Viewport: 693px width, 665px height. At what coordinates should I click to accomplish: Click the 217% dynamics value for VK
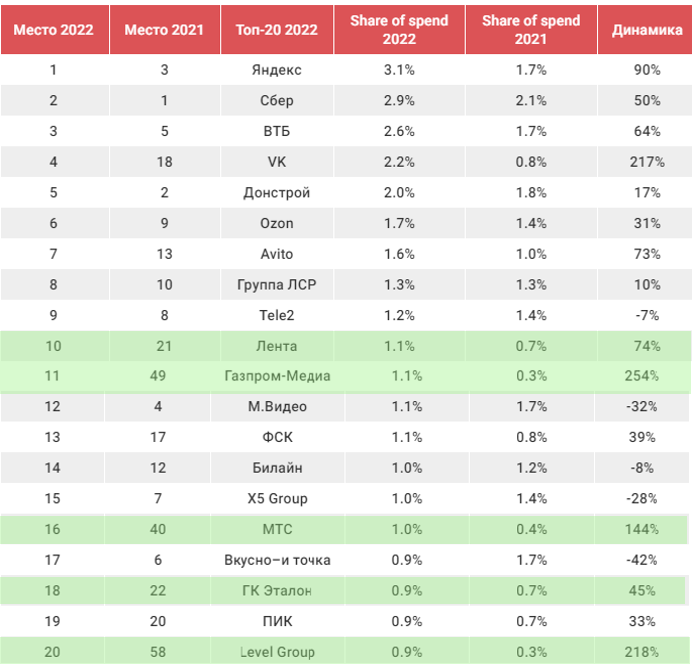pyautogui.click(x=647, y=162)
